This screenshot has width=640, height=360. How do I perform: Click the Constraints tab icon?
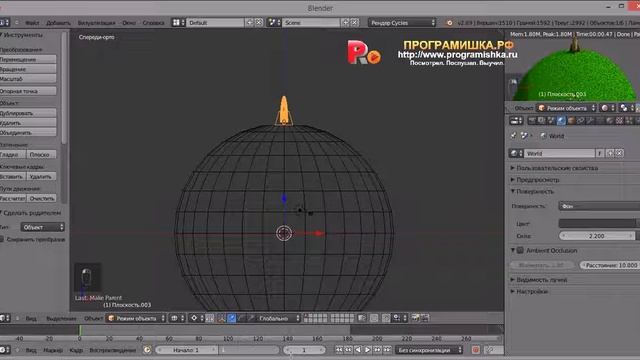point(580,120)
